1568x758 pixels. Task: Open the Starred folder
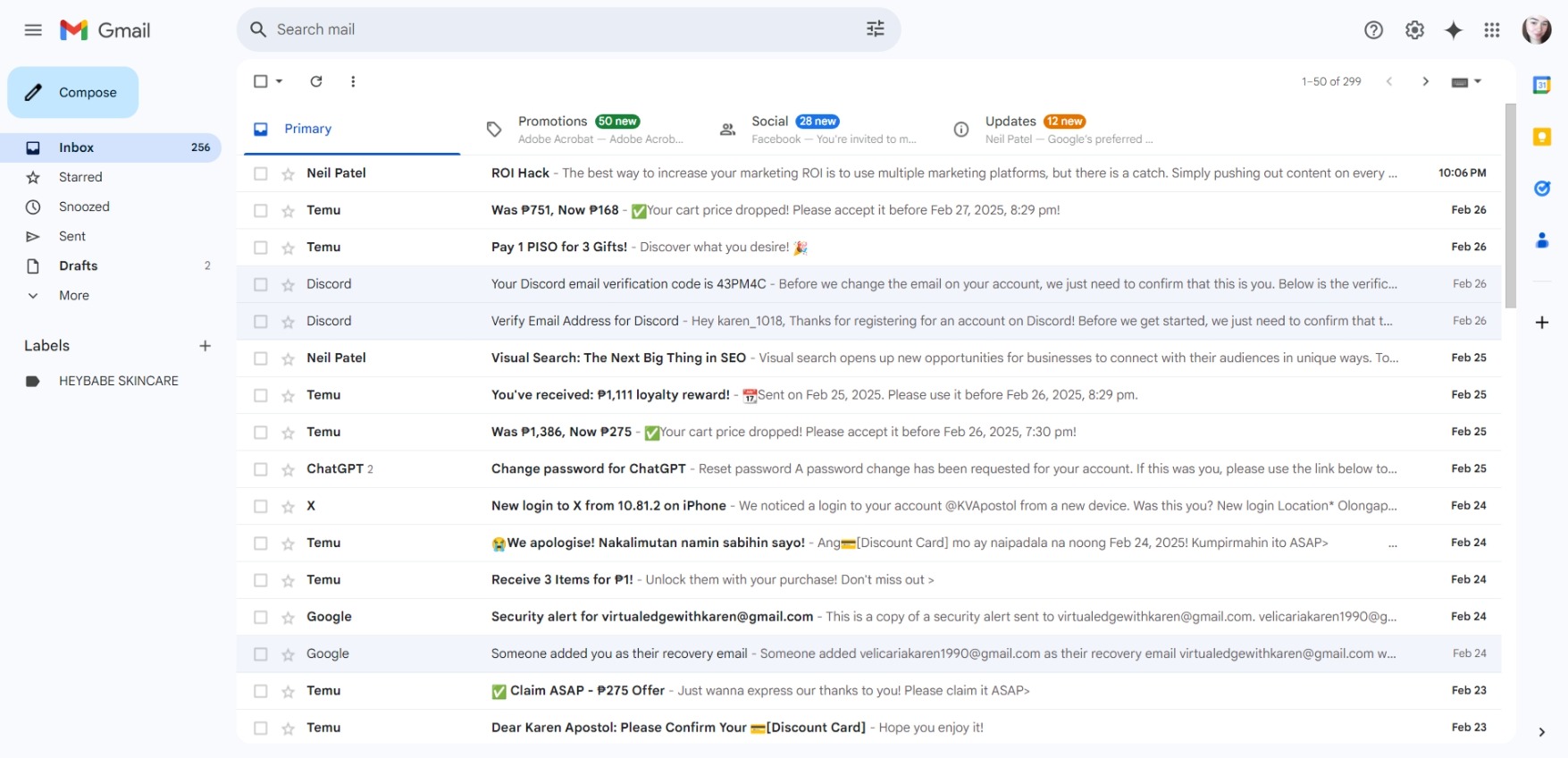click(x=110, y=177)
